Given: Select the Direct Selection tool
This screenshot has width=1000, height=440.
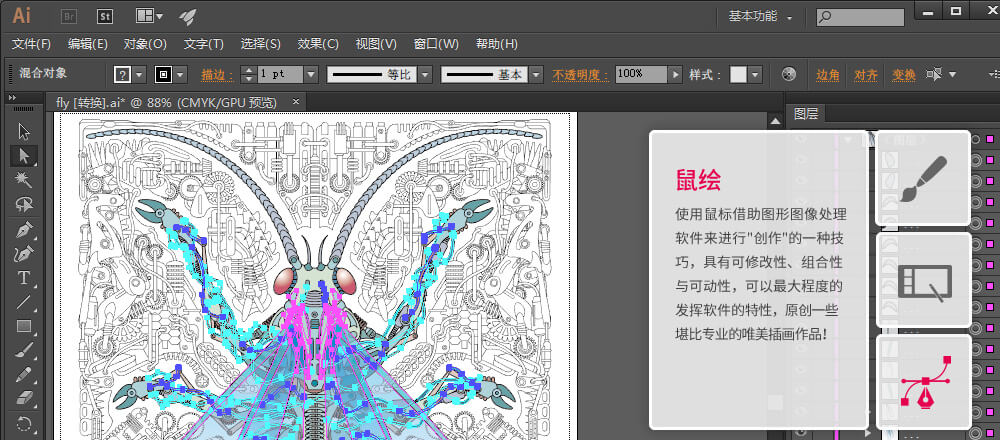Looking at the screenshot, I should click(23, 155).
